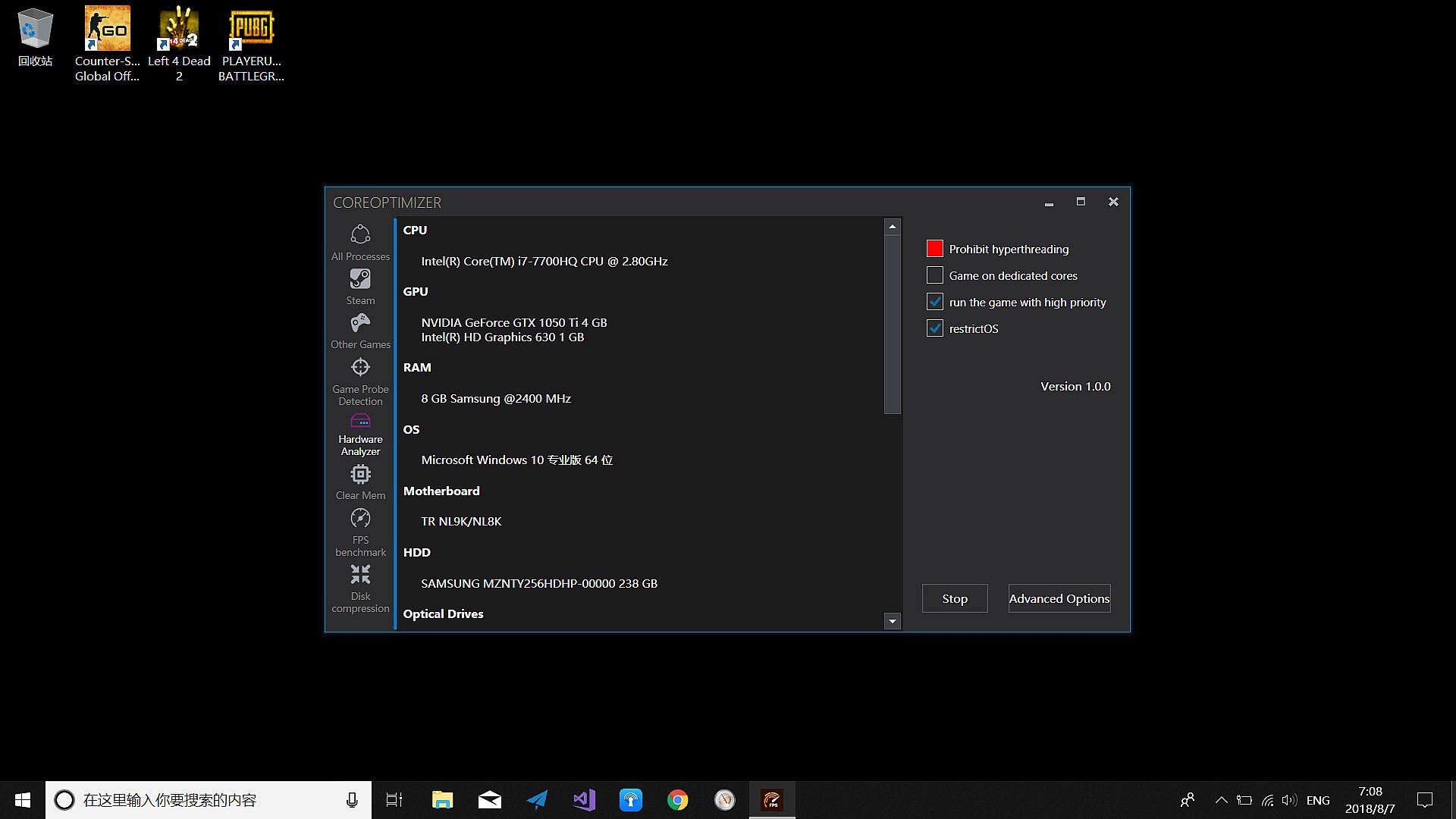The height and width of the screenshot is (819, 1456).
Task: Click scrollbar up arrow in hardware list
Action: pos(893,226)
